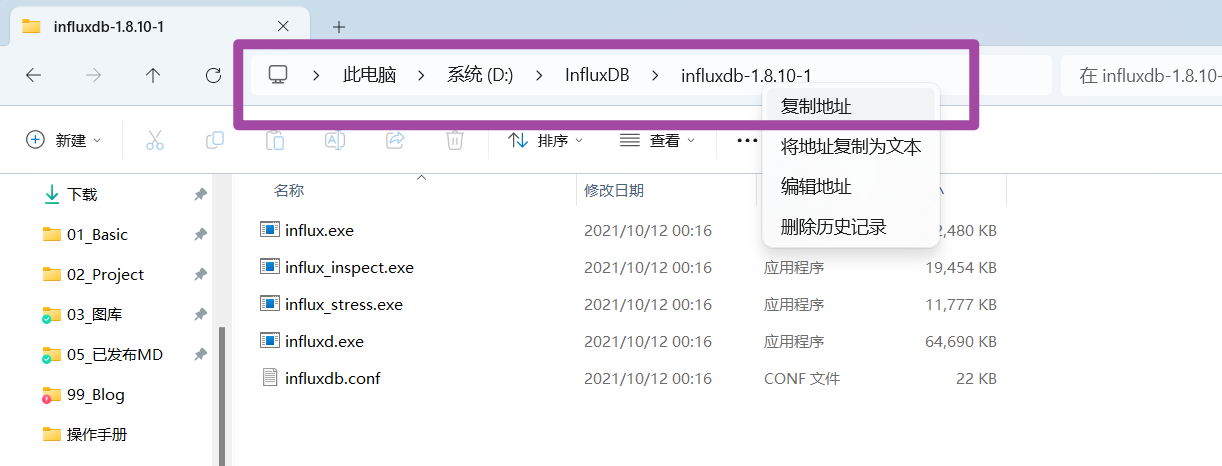Viewport: 1222px width, 466px height.
Task: Rename selected item using toolbar icon
Action: coord(334,140)
